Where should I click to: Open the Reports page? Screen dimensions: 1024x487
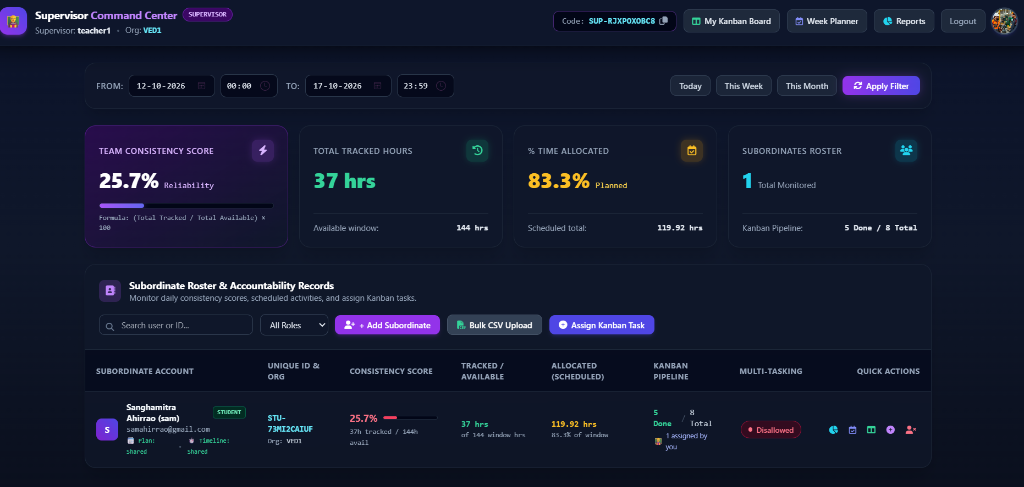pyautogui.click(x=904, y=21)
